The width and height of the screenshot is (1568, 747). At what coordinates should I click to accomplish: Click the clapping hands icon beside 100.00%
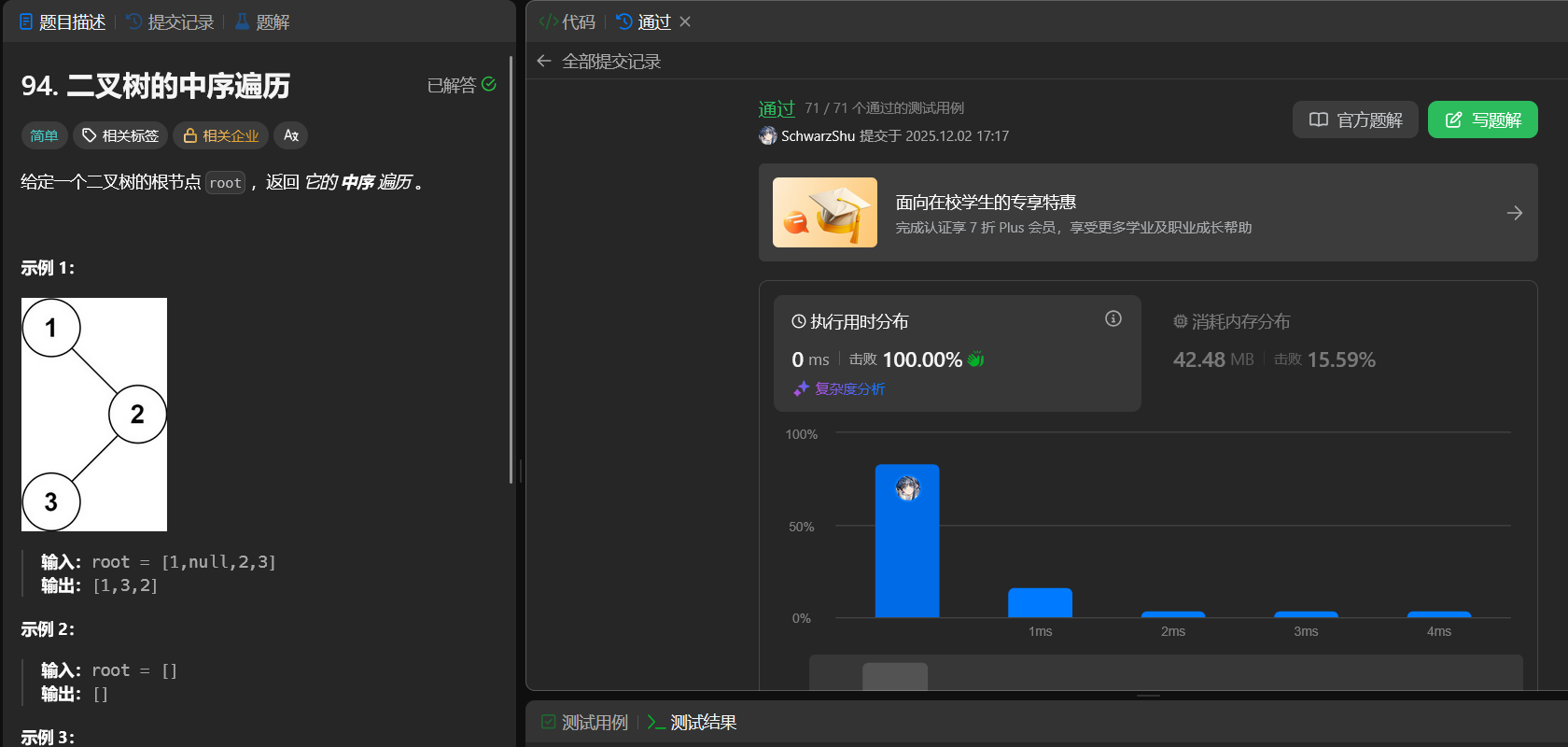pyautogui.click(x=976, y=359)
